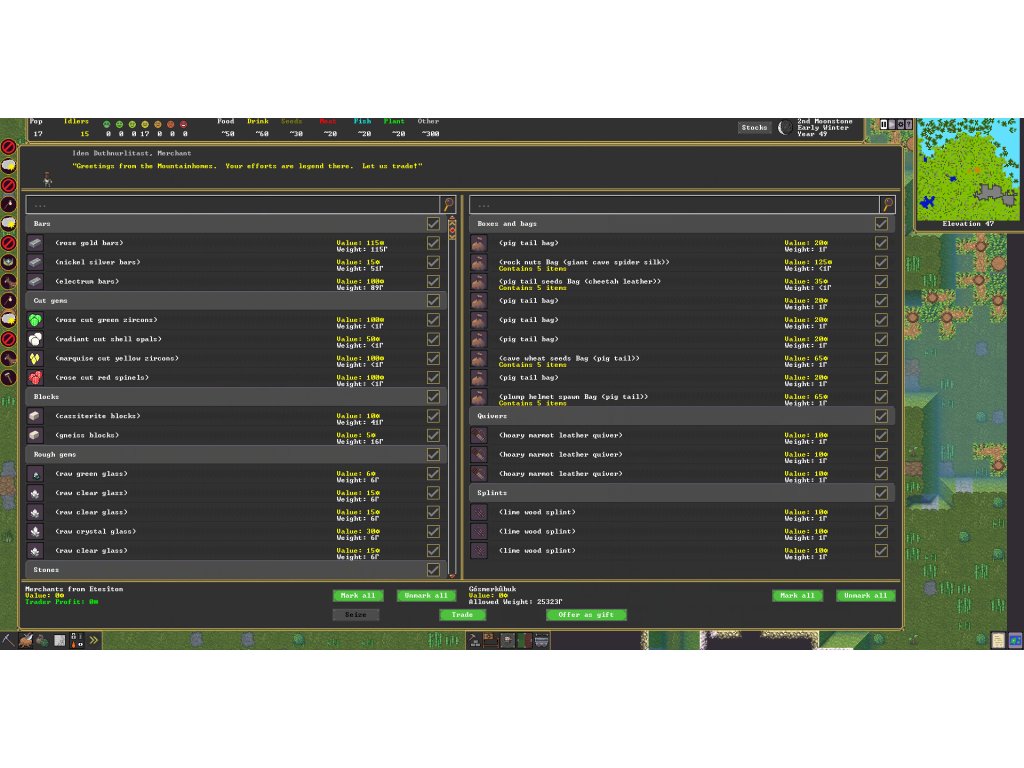Click the moon phase date icon
This screenshot has height=768, width=1024.
click(x=785, y=127)
